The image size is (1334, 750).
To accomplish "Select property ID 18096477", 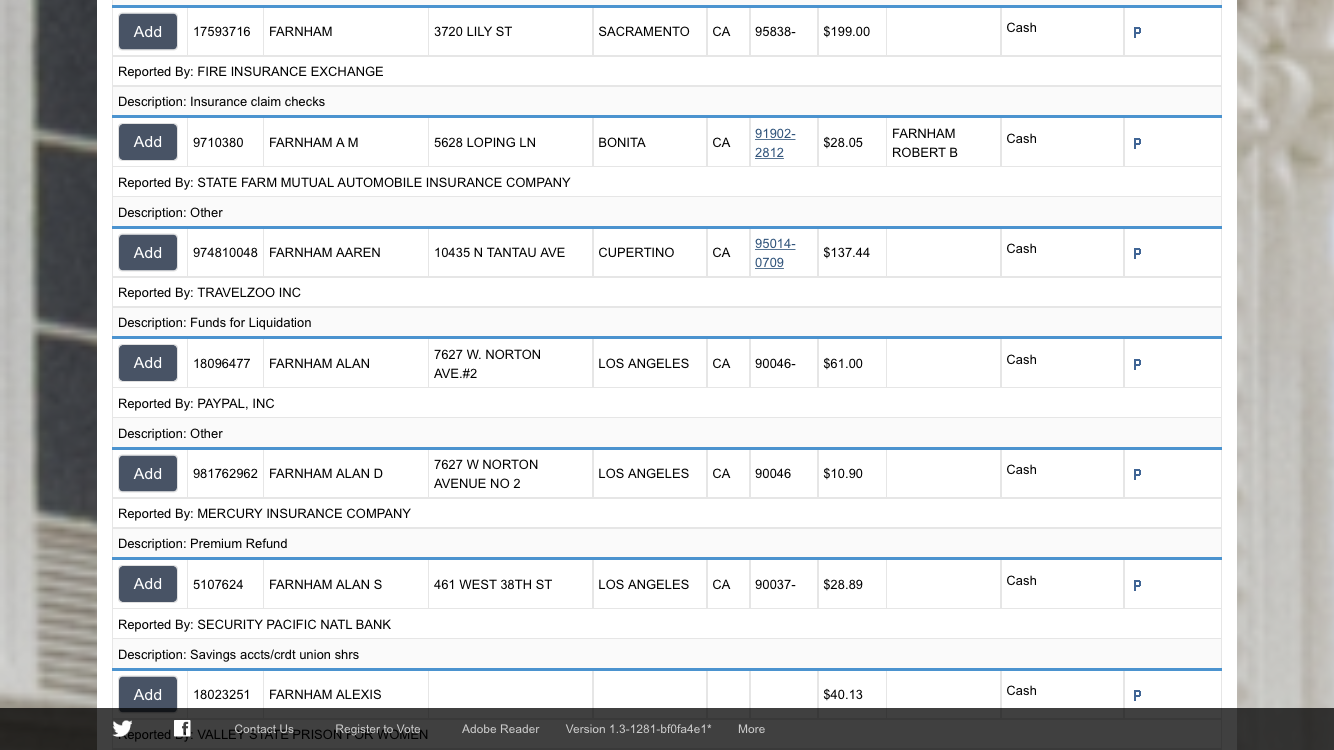I will click(222, 364).
